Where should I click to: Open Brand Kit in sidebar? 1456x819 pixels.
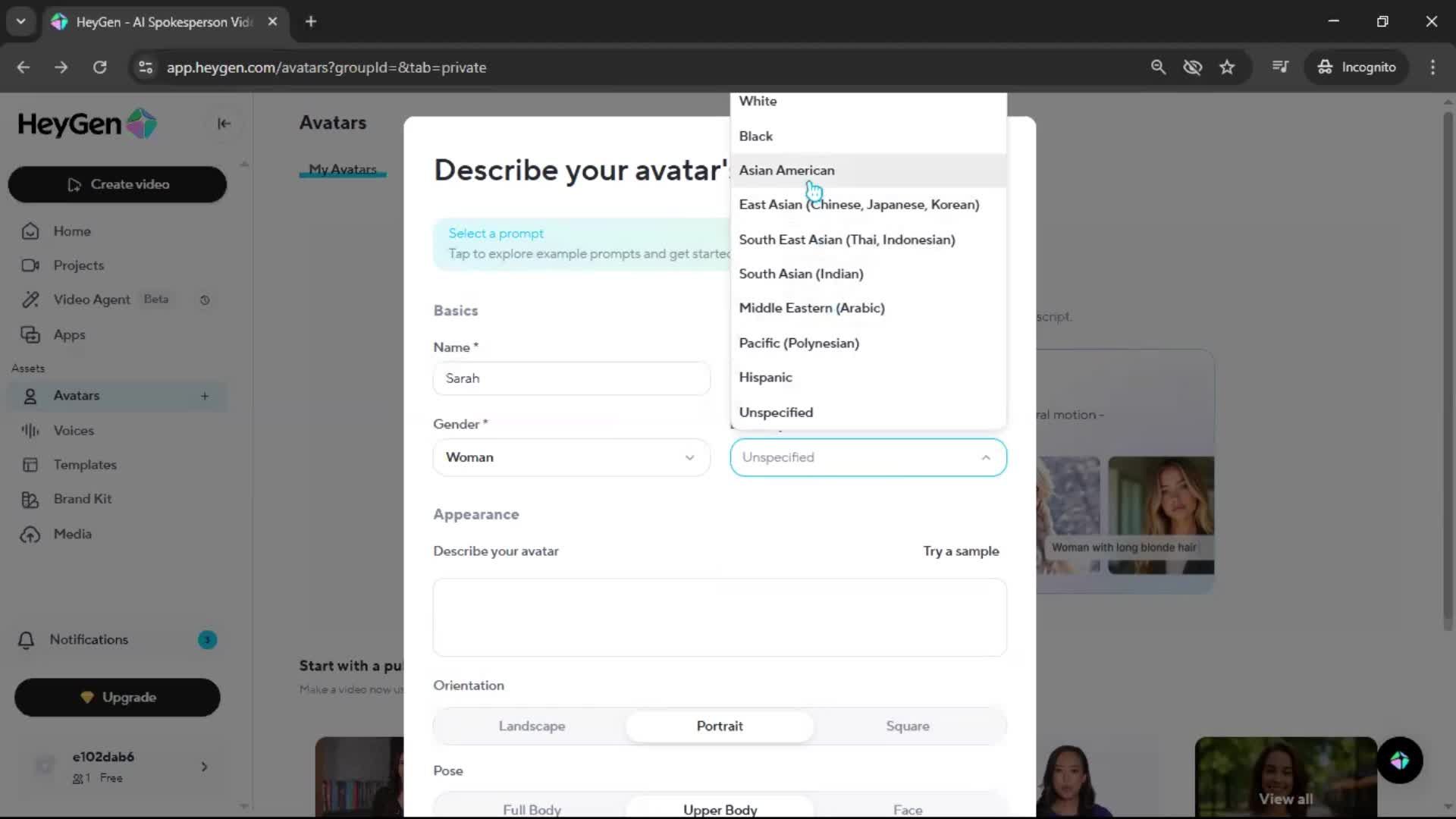[x=82, y=499]
